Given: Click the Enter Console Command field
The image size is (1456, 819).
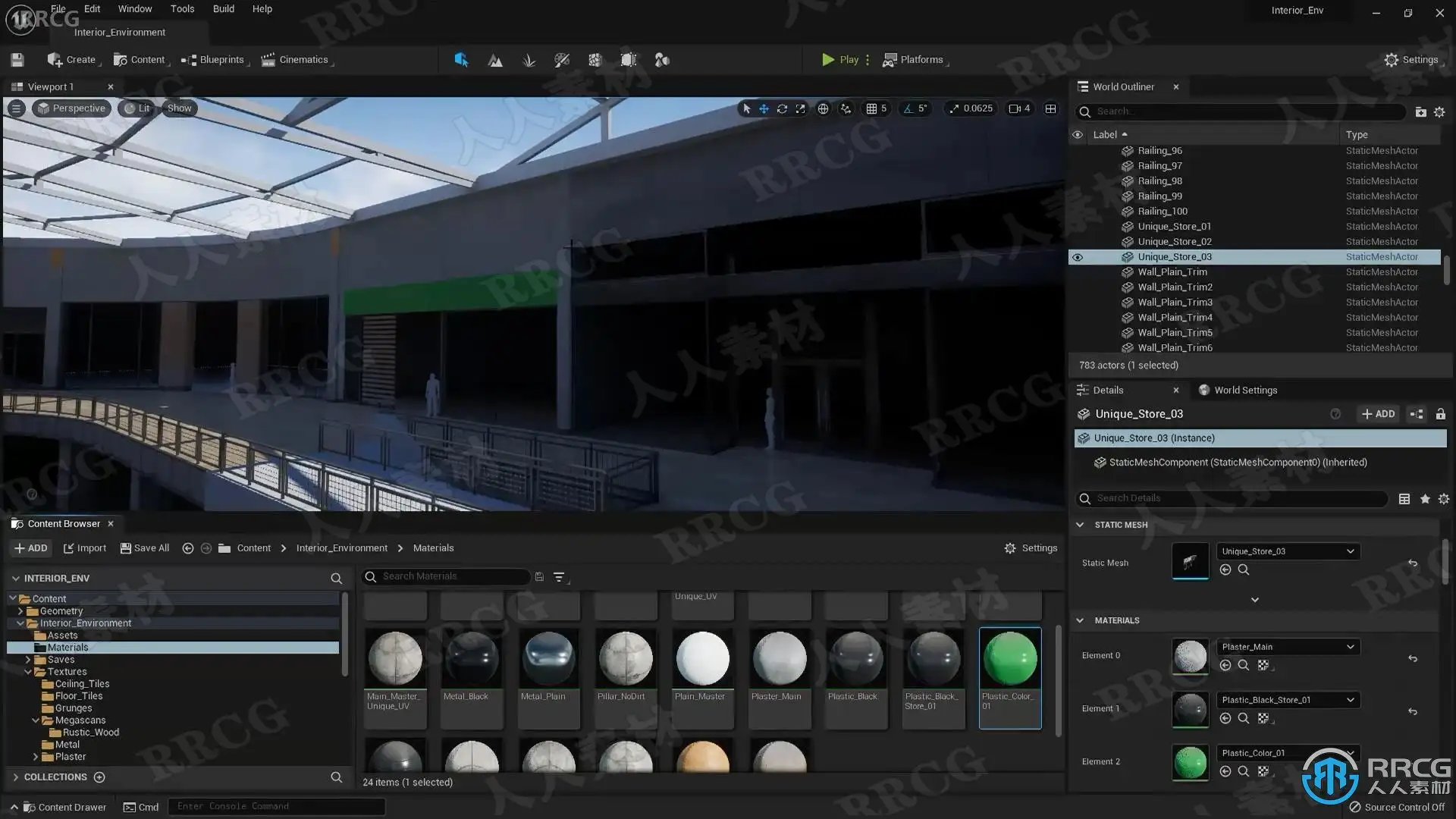Looking at the screenshot, I should 277,807.
